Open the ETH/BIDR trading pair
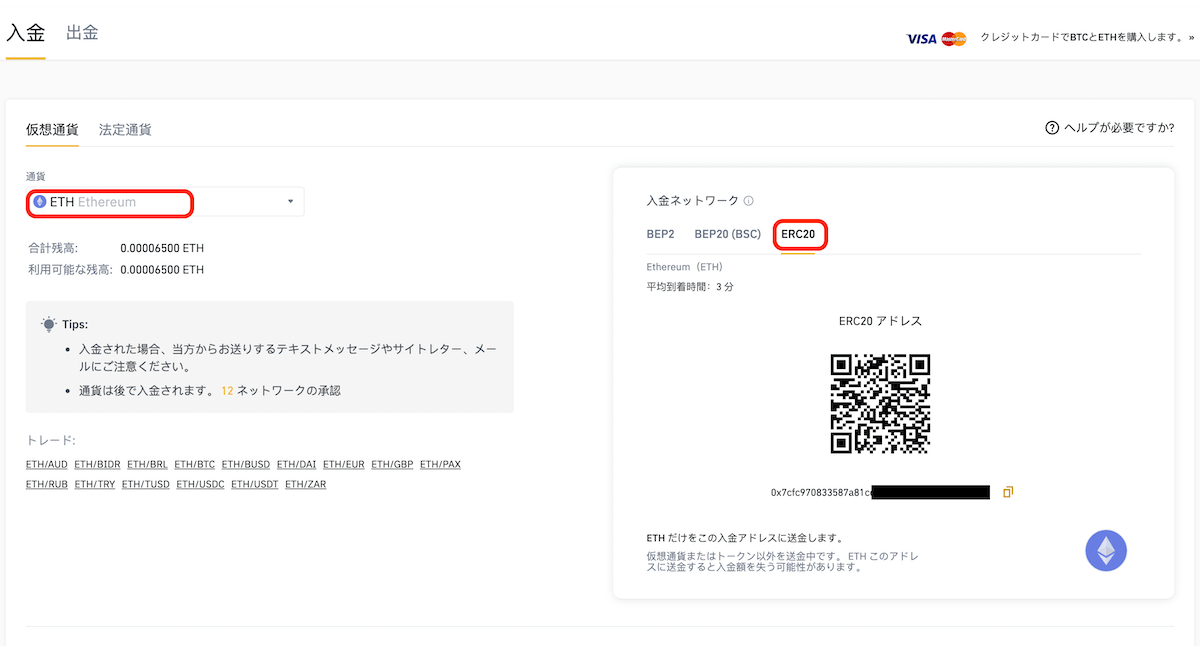Screen dimensions: 1200x646 [97, 464]
